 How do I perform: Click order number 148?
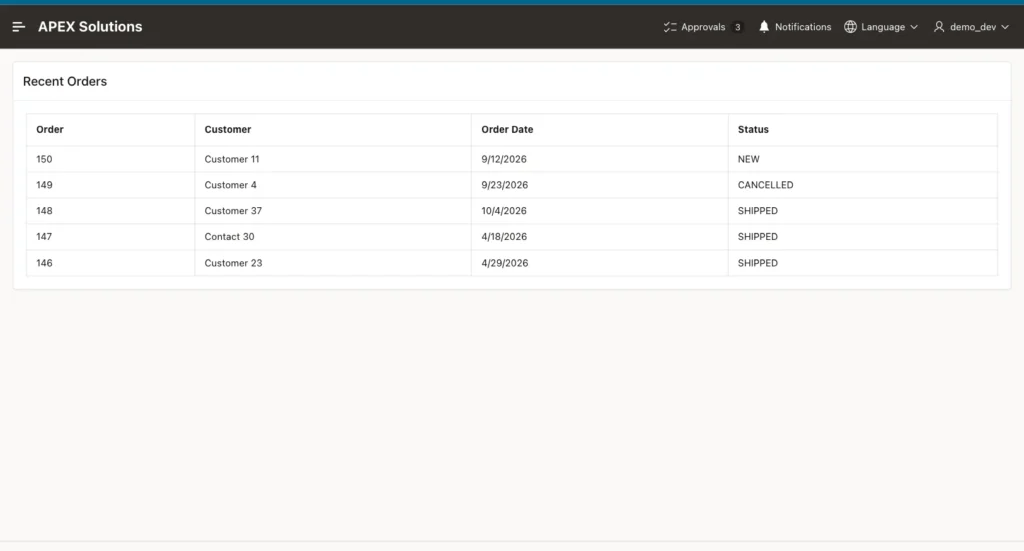point(44,211)
